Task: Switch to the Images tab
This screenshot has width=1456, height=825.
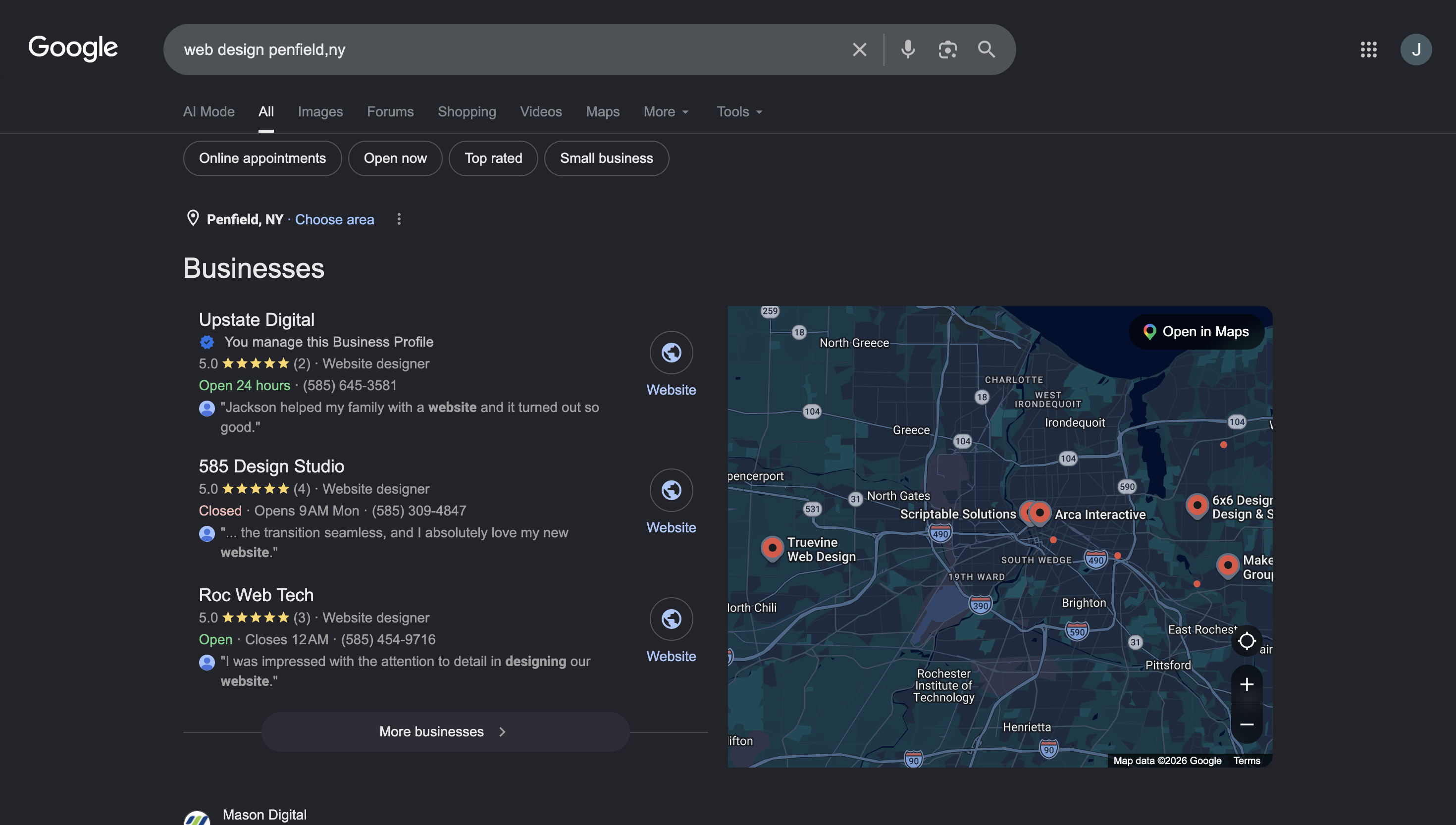Action: pyautogui.click(x=320, y=111)
